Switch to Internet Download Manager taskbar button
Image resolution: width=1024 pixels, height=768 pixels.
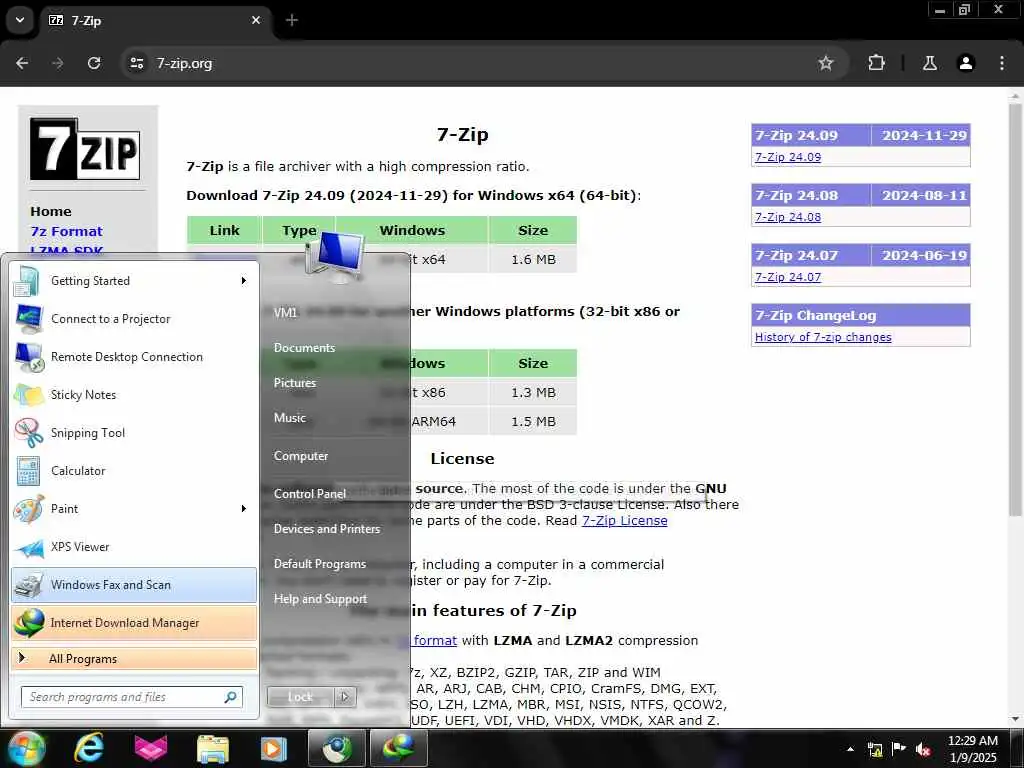(x=399, y=748)
